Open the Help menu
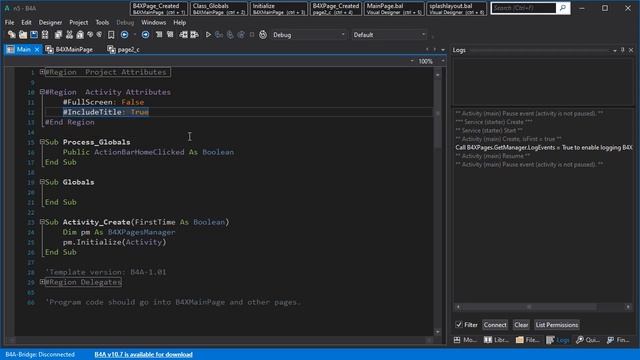640x360 pixels. (180, 22)
